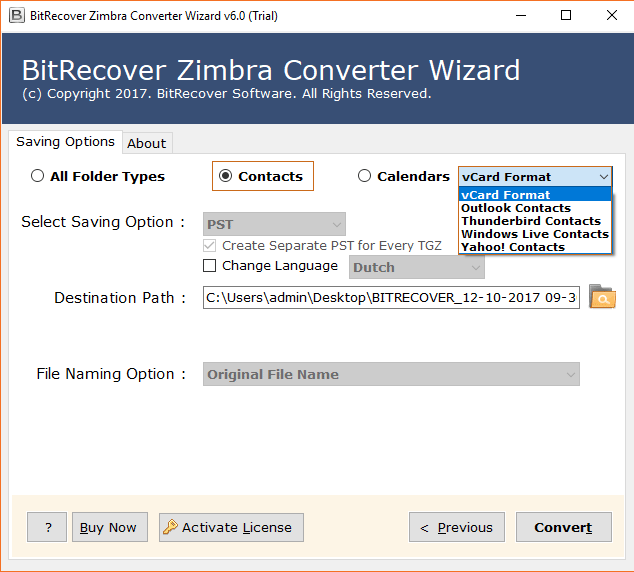Image resolution: width=634 pixels, height=572 pixels.
Task: Go back with the Previous button
Action: tap(457, 527)
